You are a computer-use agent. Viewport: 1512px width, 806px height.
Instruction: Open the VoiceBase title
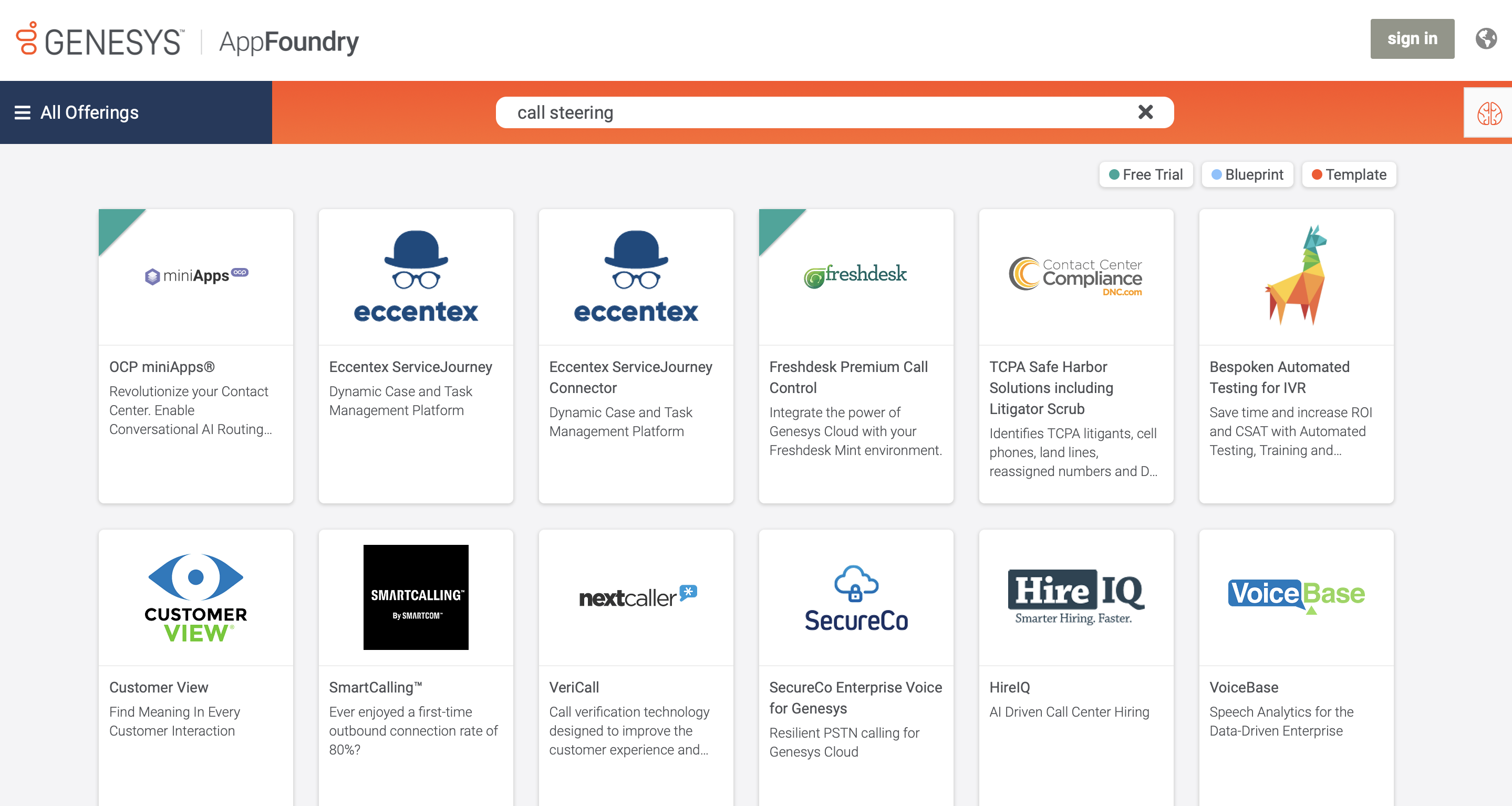[x=1244, y=687]
